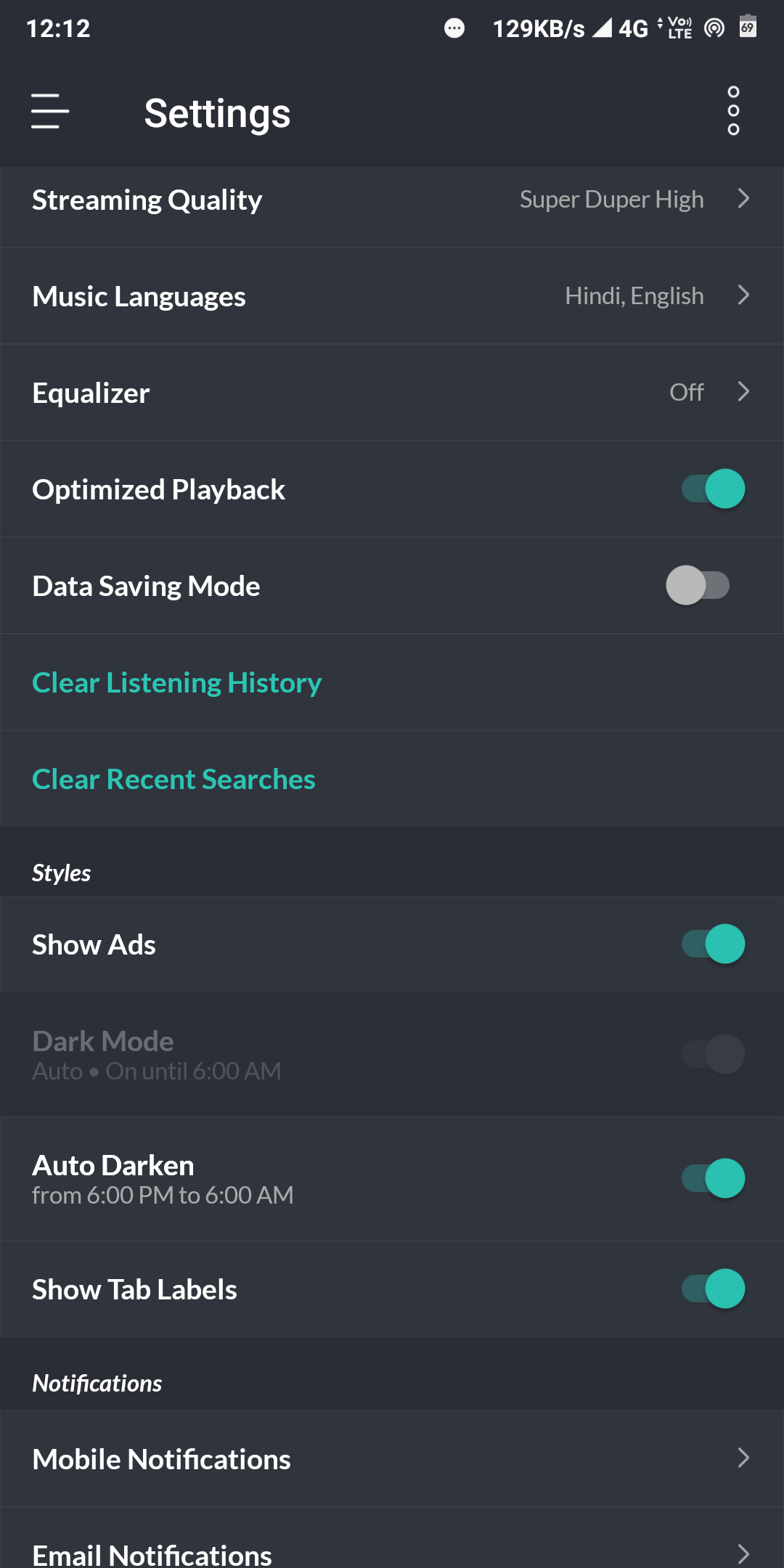Screen dimensions: 784x1568
Task: Enable Data Saving Mode
Action: tap(698, 585)
